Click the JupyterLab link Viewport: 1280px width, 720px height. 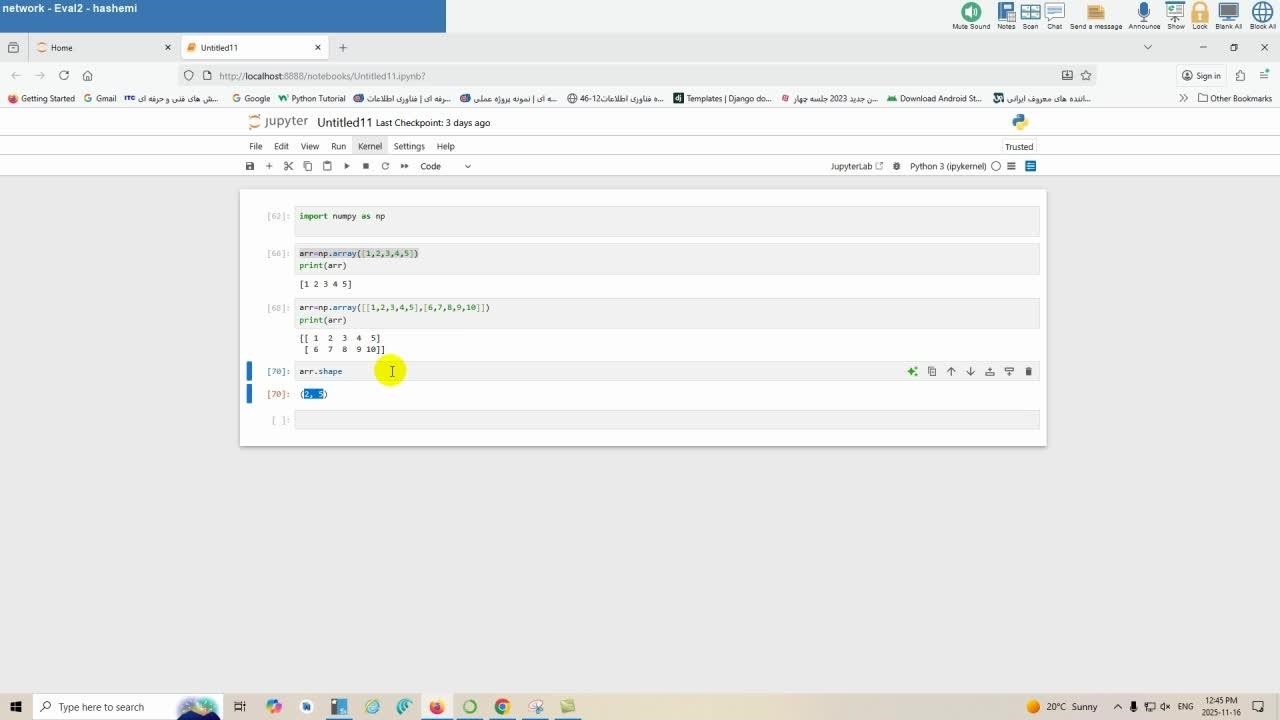pos(856,166)
